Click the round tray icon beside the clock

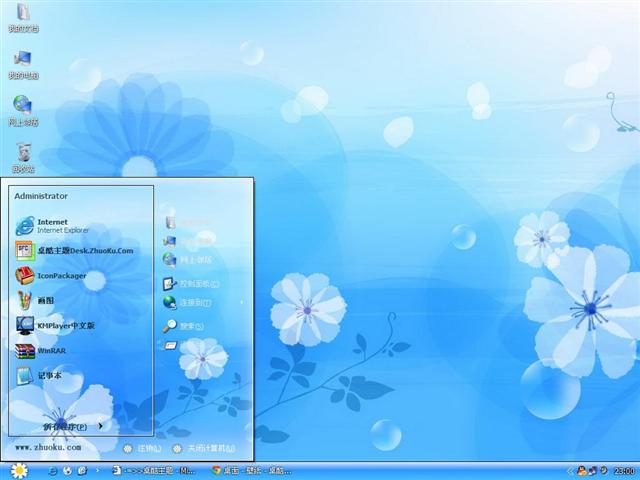604,471
